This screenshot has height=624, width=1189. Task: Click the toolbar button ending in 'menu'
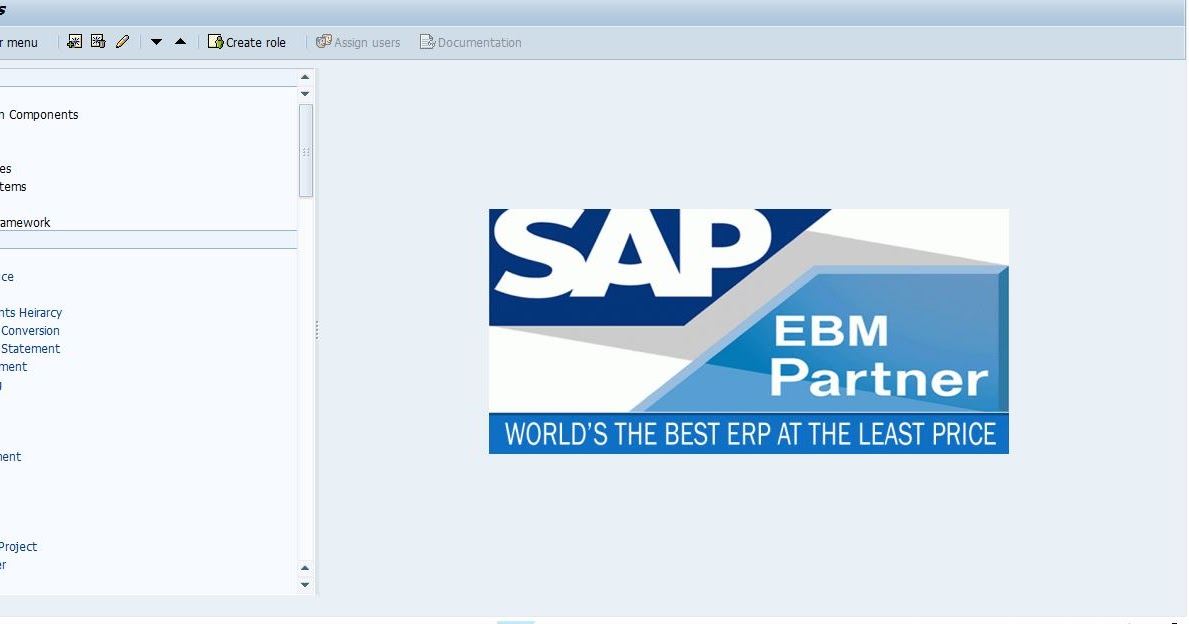[19, 42]
